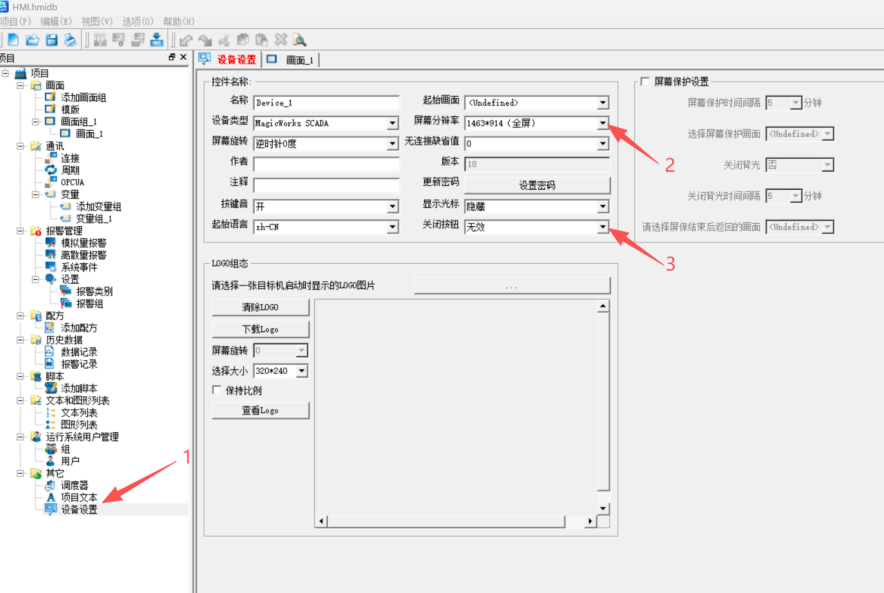This screenshot has width=884, height=593.
Task: Click the 清除LOGO button
Action: [260, 307]
